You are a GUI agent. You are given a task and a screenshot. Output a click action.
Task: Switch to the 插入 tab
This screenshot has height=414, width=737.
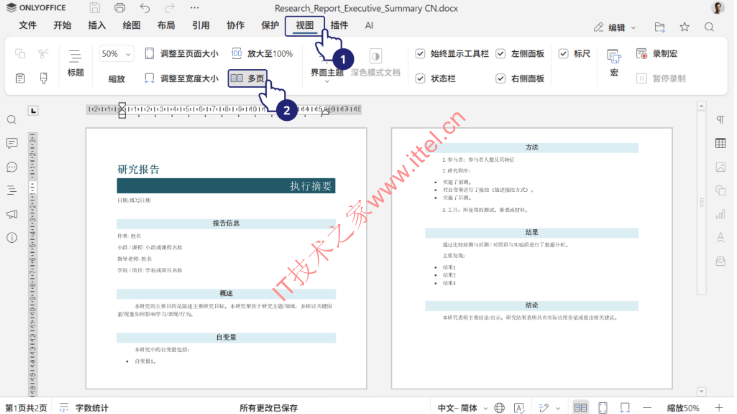(97, 25)
